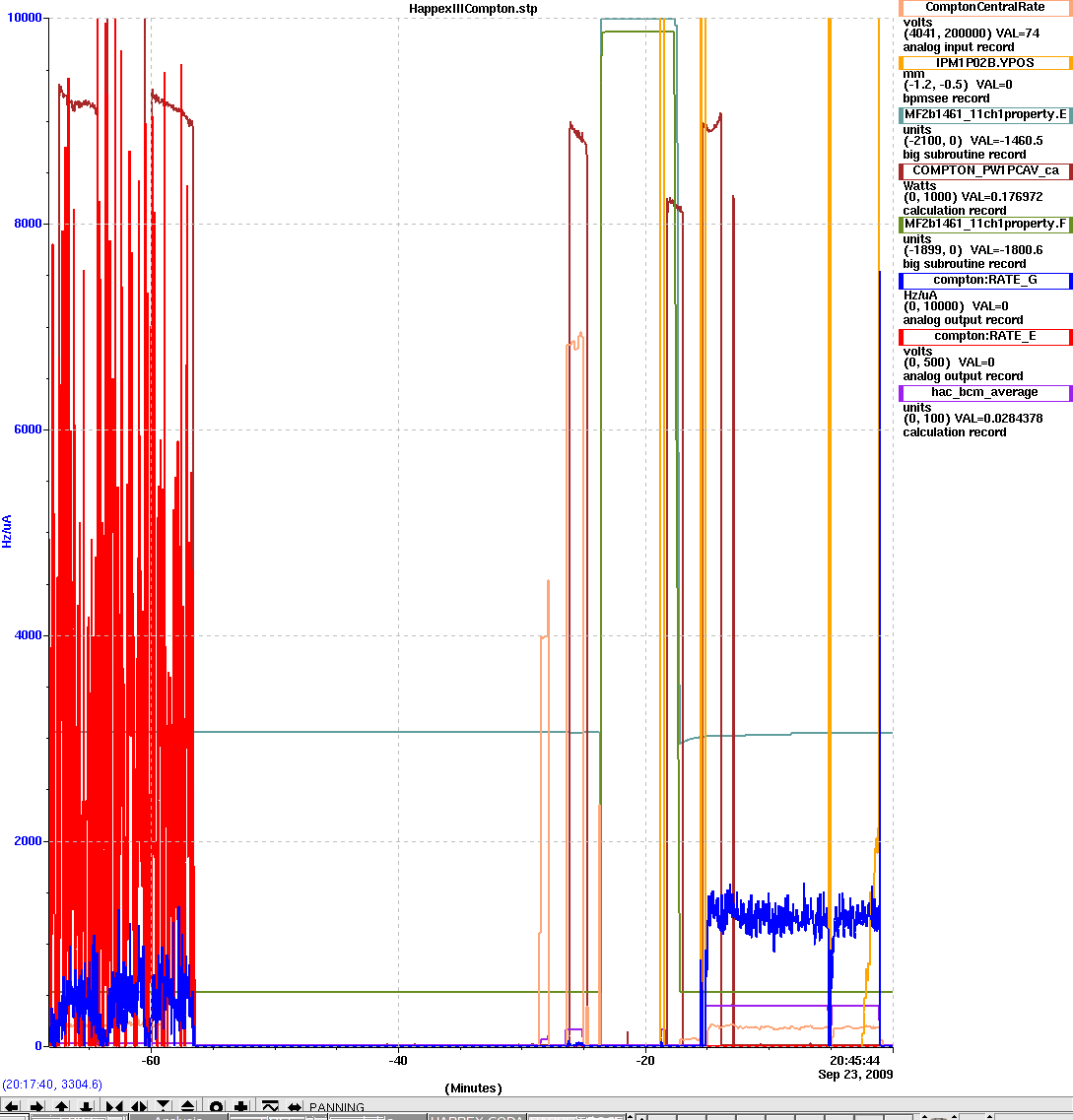
Task: Click the 'bpmsee record' description text
Action: point(946,99)
